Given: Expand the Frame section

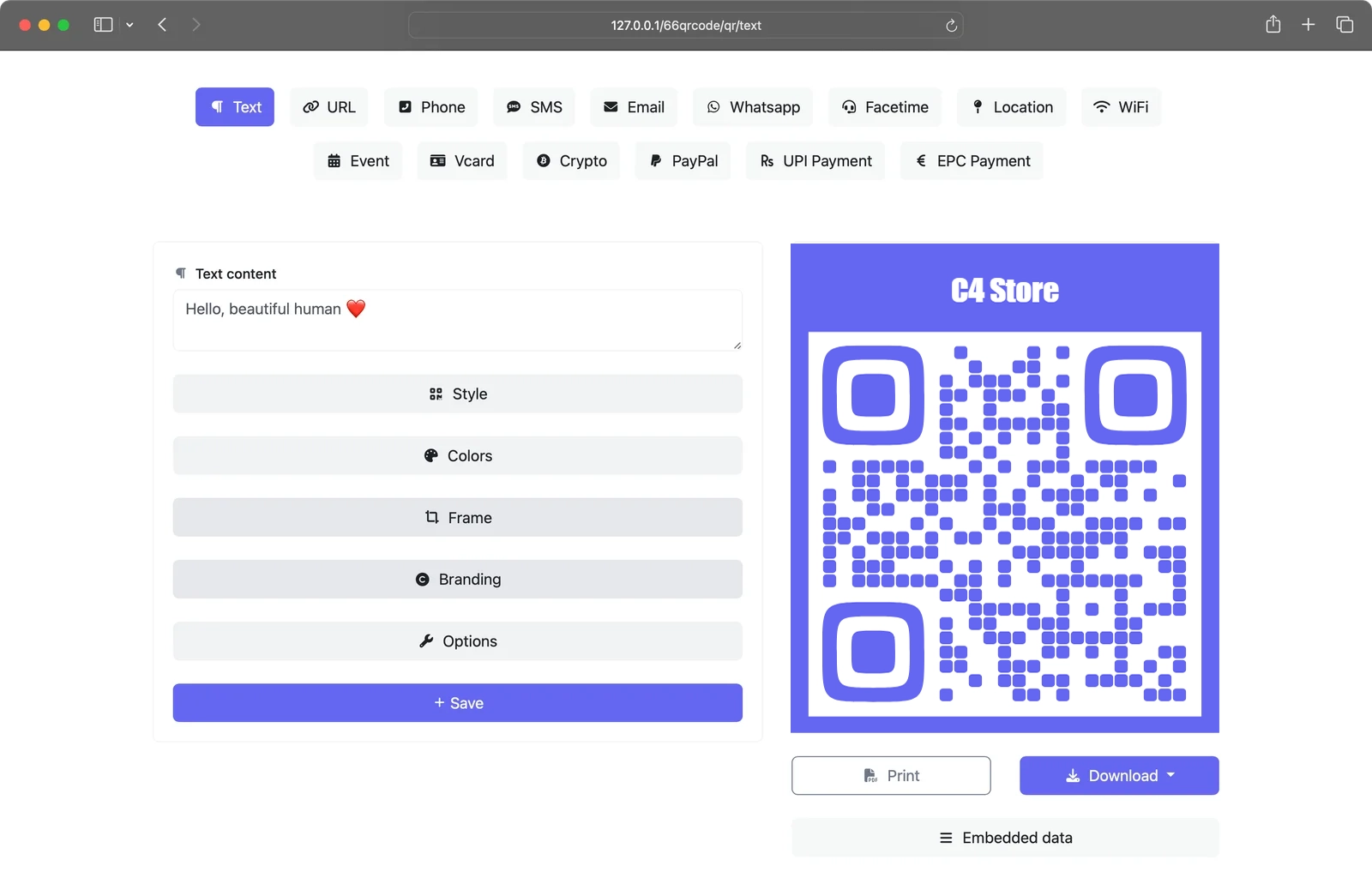Looking at the screenshot, I should (458, 517).
